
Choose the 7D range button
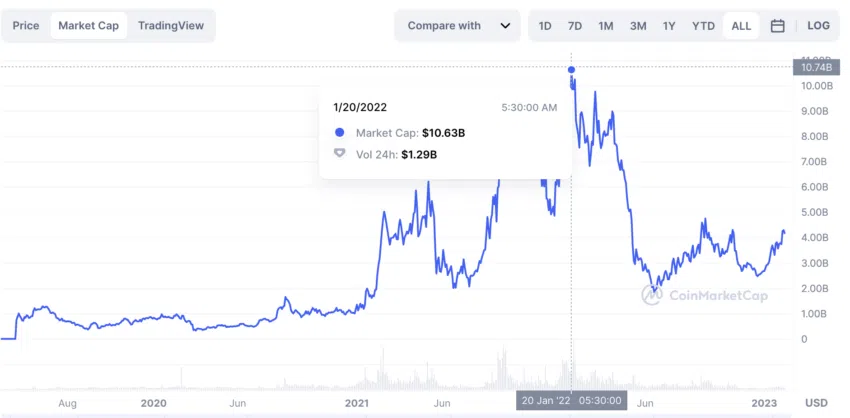[575, 25]
